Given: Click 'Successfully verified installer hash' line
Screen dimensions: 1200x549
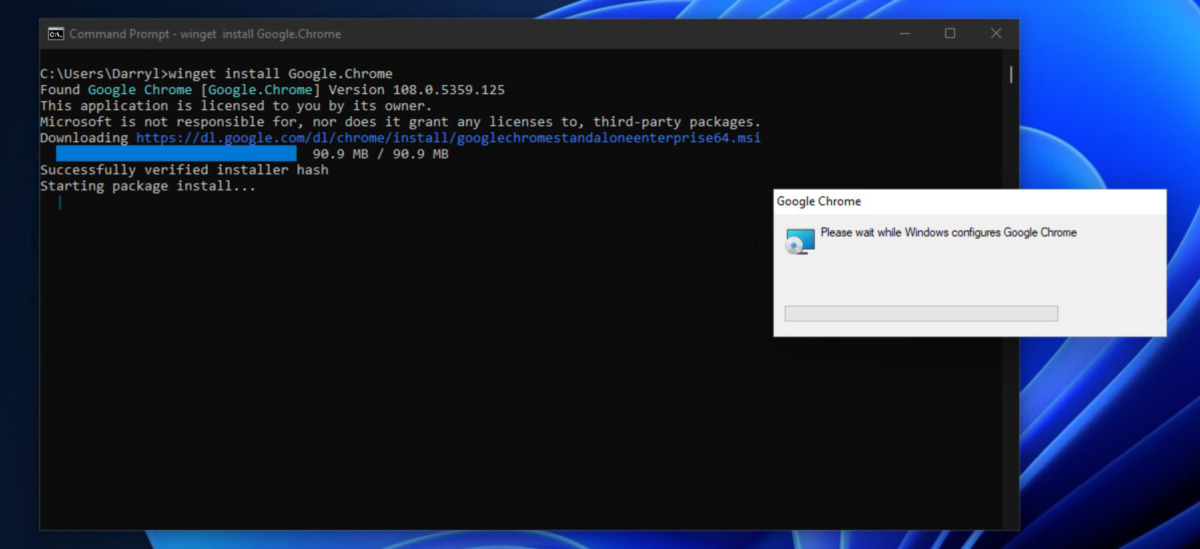Looking at the screenshot, I should (x=184, y=170).
